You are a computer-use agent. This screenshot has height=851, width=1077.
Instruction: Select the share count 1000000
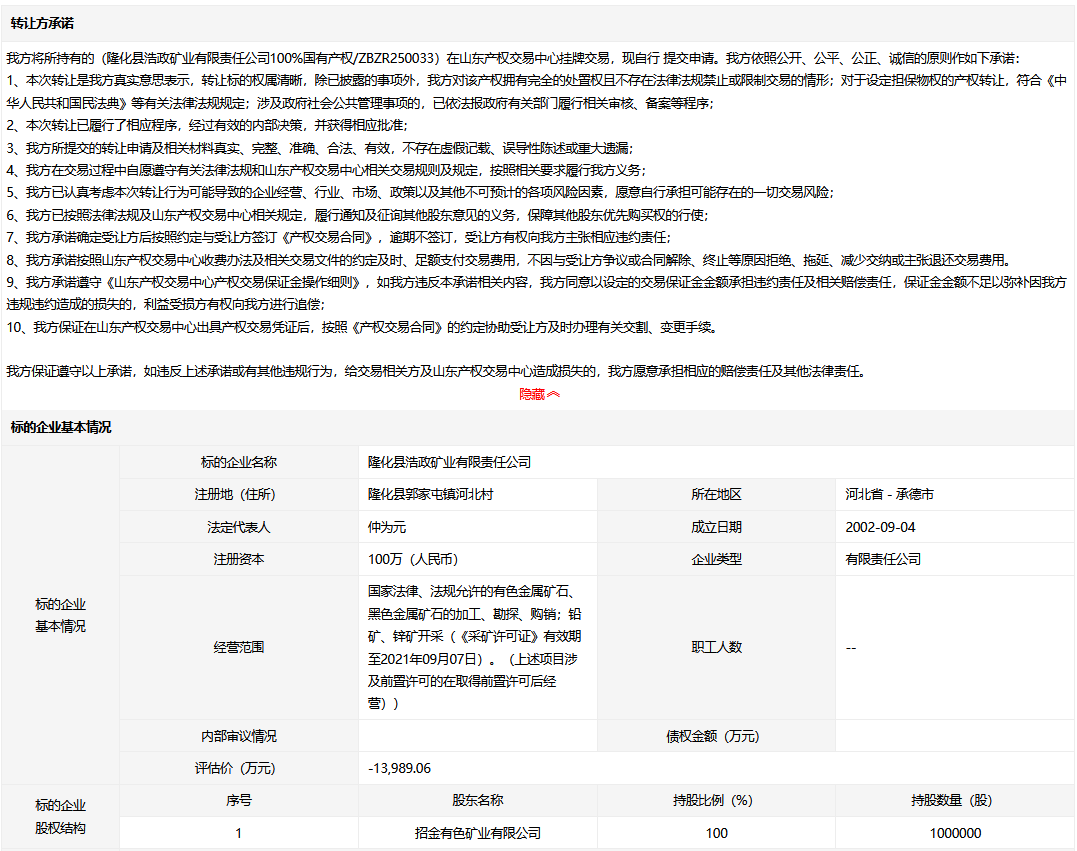(x=954, y=833)
